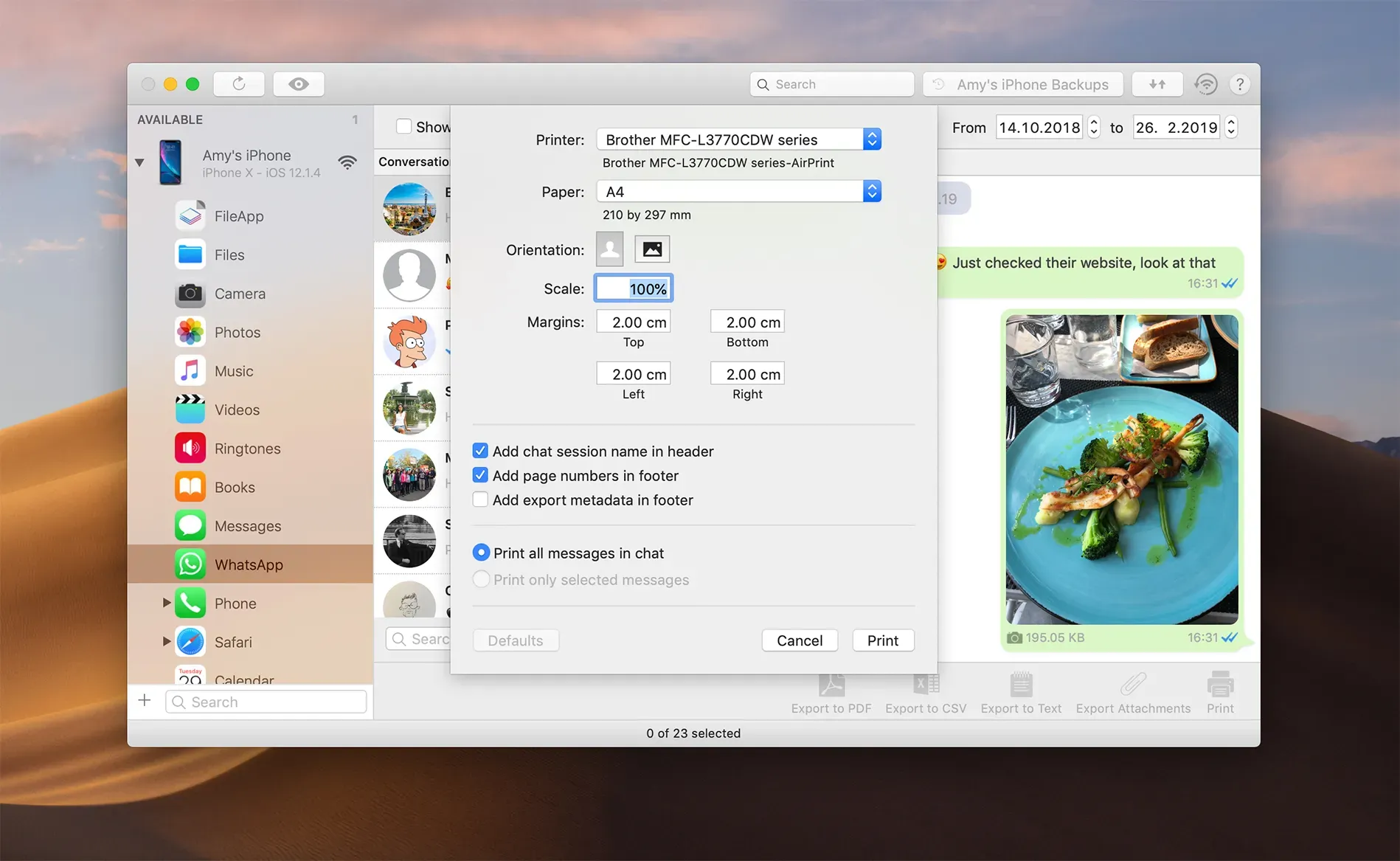Image resolution: width=1400 pixels, height=861 pixels.
Task: Uncheck Add chat session name in header
Action: coord(480,451)
